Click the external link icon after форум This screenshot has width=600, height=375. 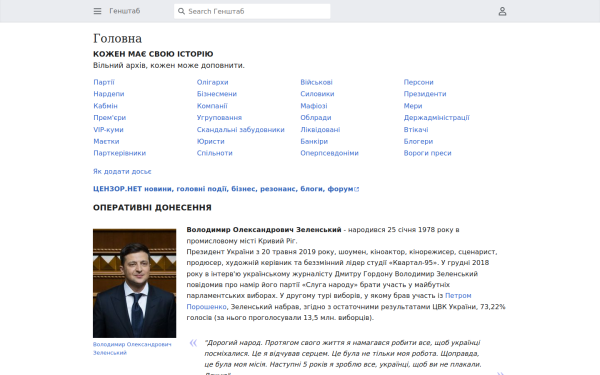click(357, 189)
